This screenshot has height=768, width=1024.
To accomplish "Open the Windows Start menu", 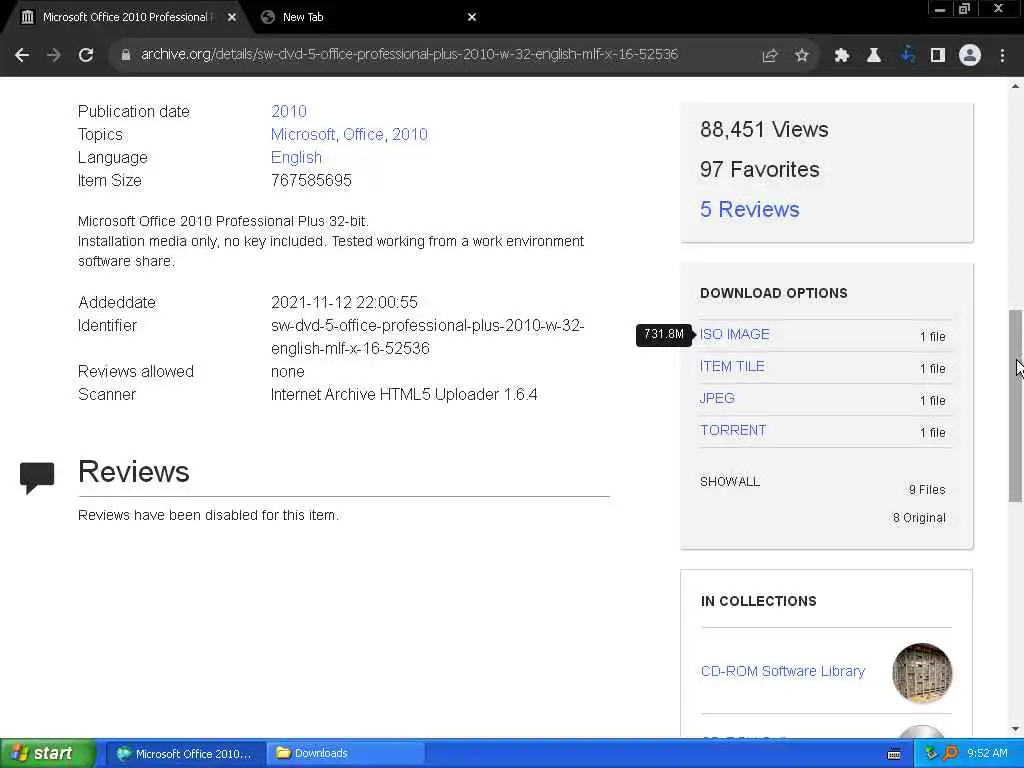I will click(x=46, y=754).
